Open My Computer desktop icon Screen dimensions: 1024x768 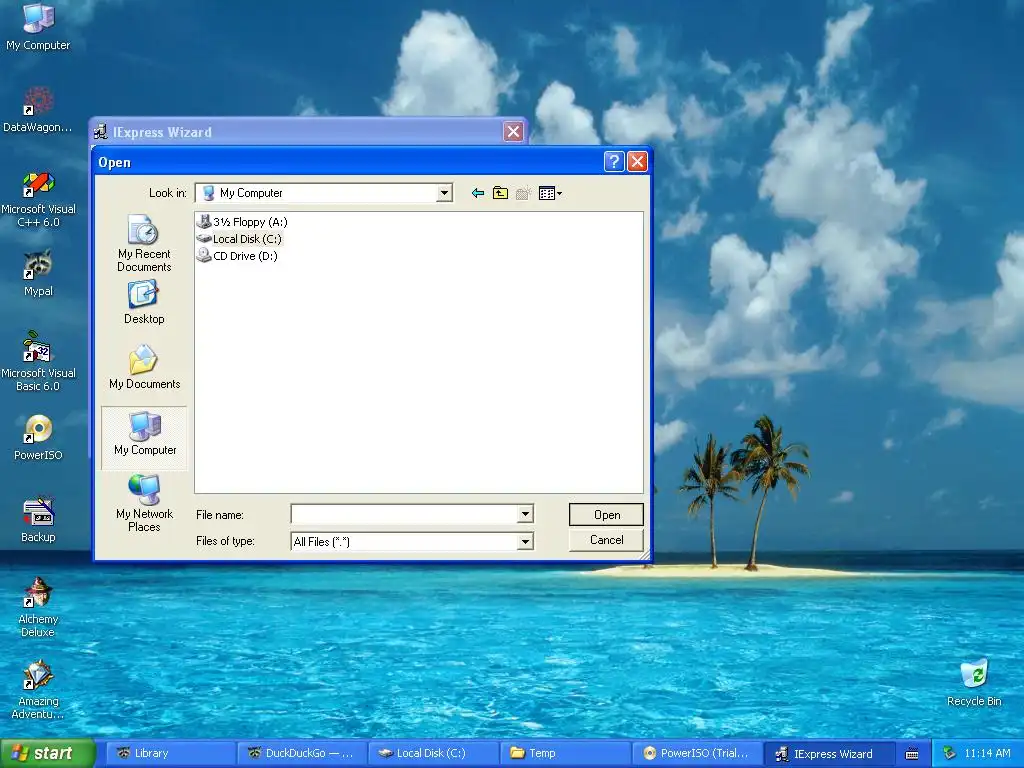(x=38, y=26)
